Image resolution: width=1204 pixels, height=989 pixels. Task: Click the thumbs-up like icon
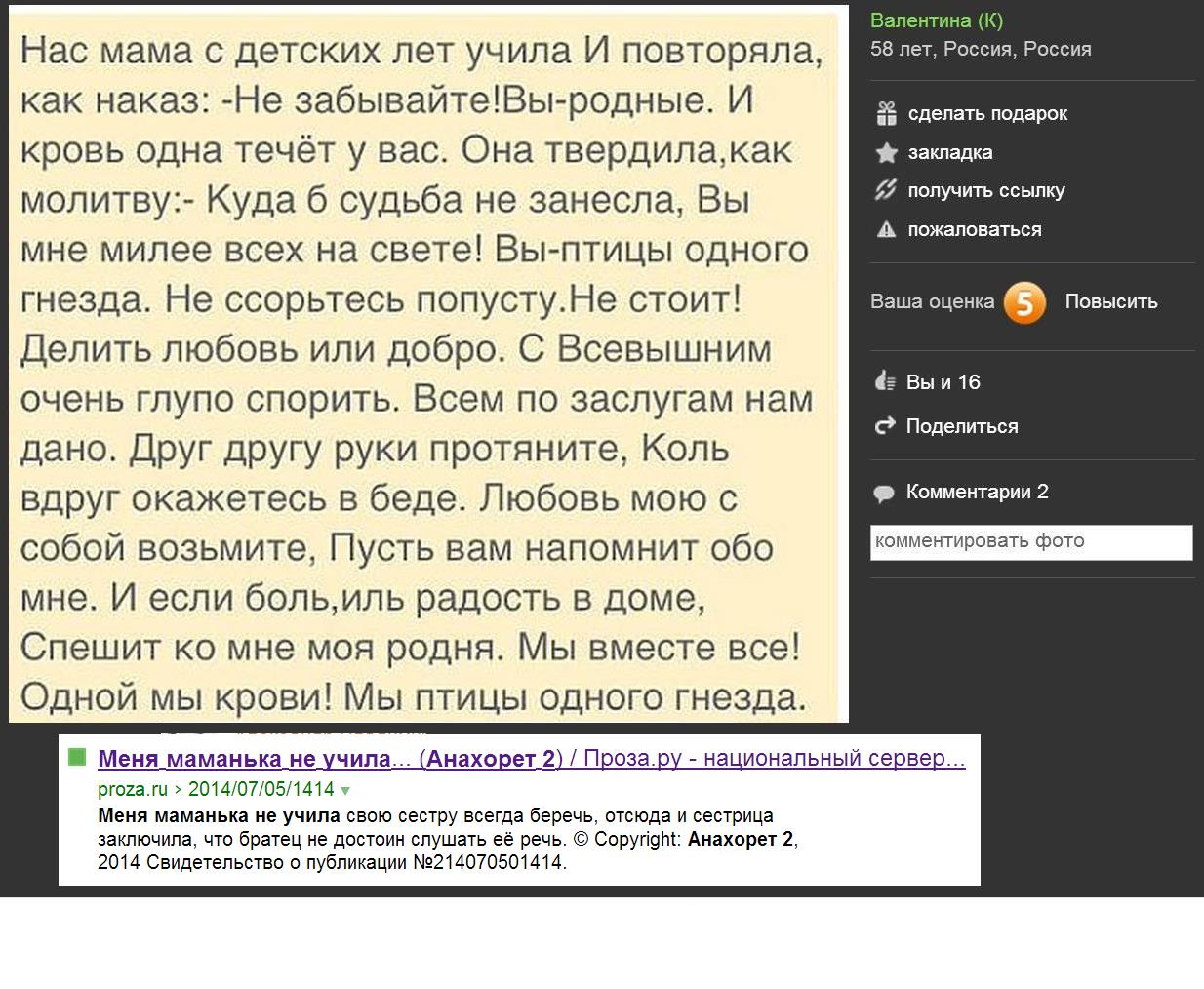(x=885, y=381)
